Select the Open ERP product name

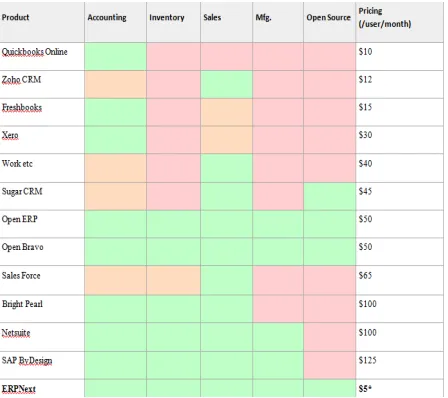point(19,220)
